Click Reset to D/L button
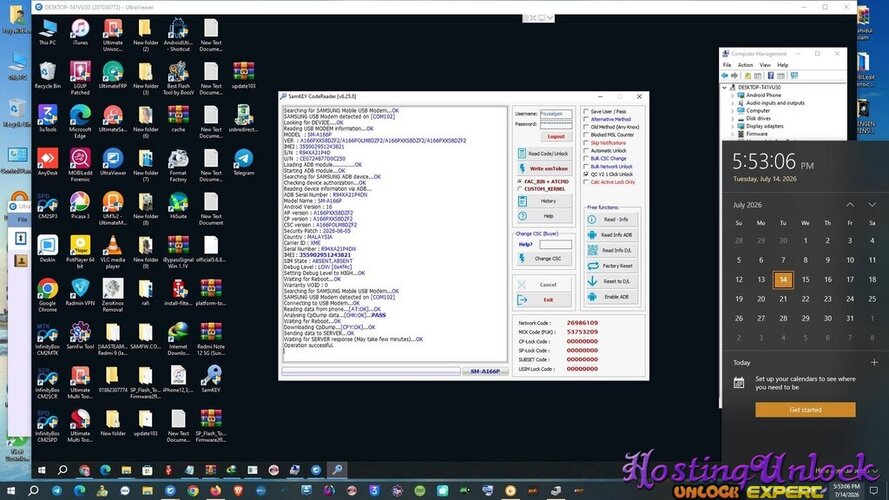 [612, 281]
